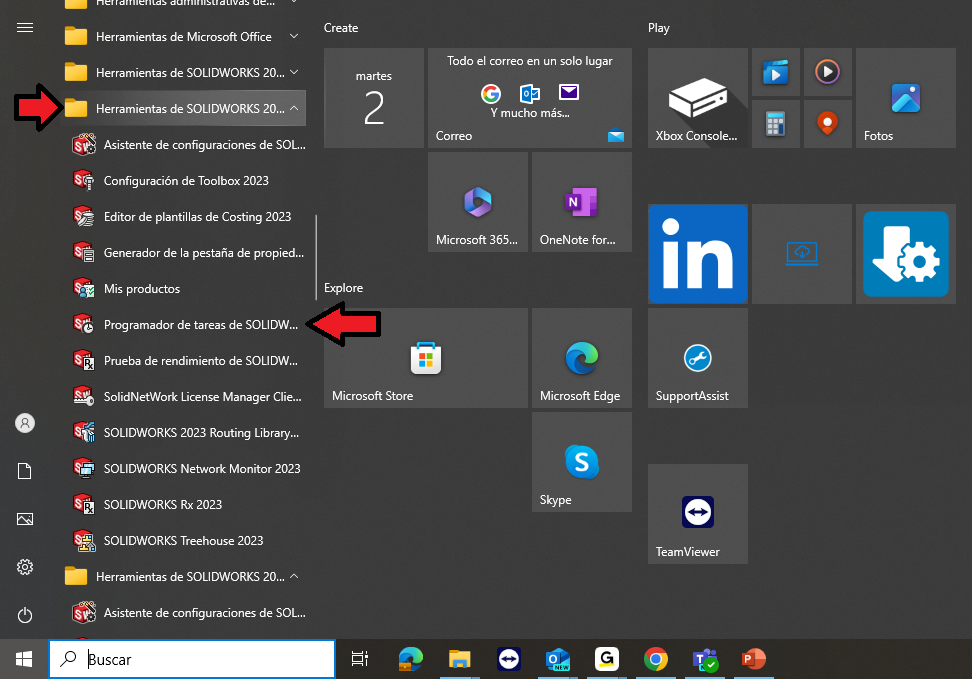Launch SOLIDWORKS Rx 2023
Screen dimensions: 972x680
(185, 504)
